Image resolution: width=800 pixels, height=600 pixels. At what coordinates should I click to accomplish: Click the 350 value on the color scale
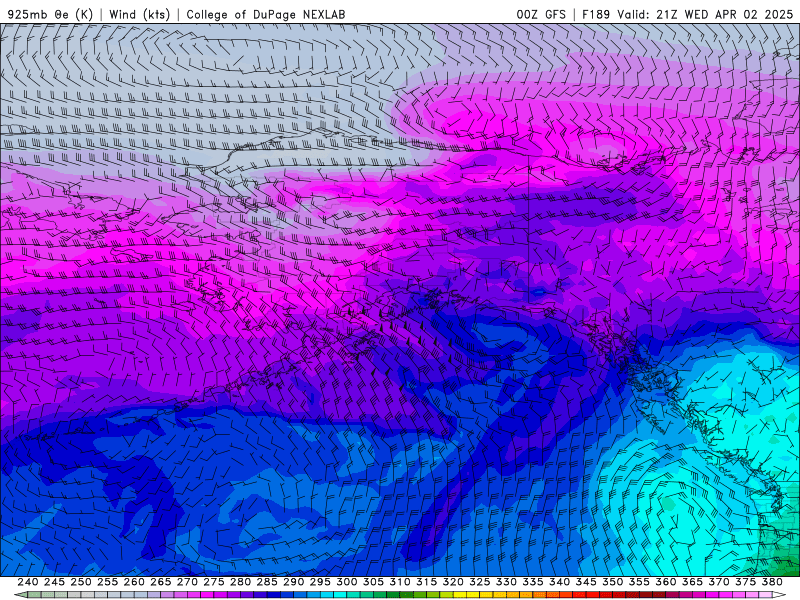tap(613, 582)
